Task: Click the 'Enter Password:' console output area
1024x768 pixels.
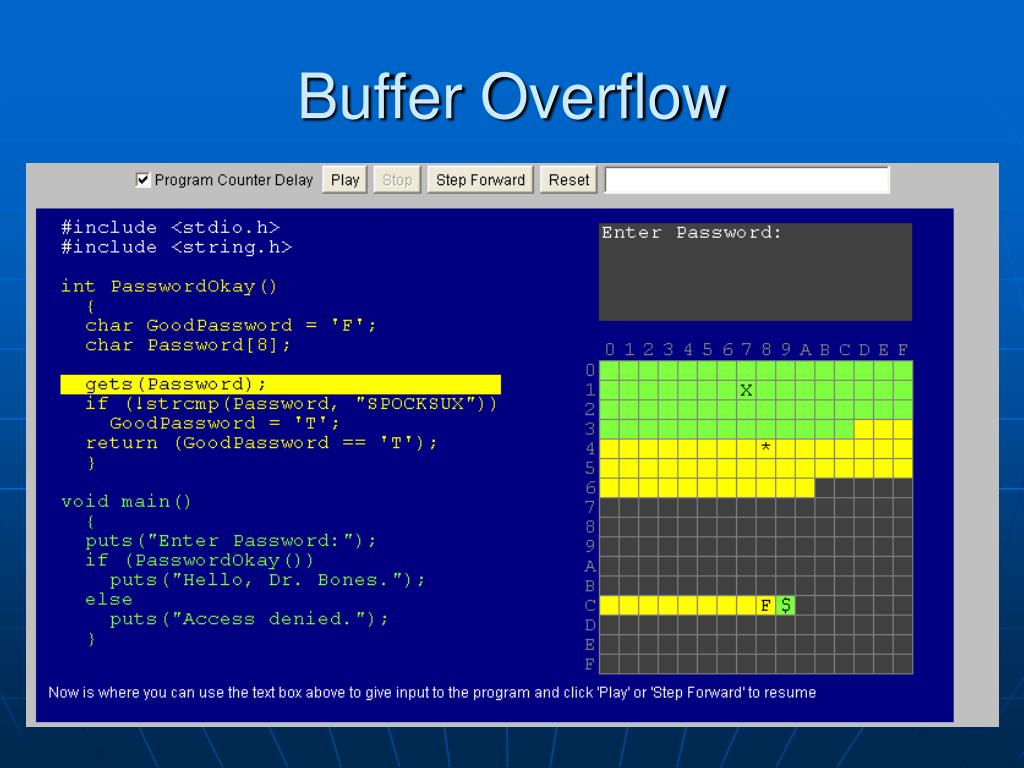Action: (x=755, y=271)
